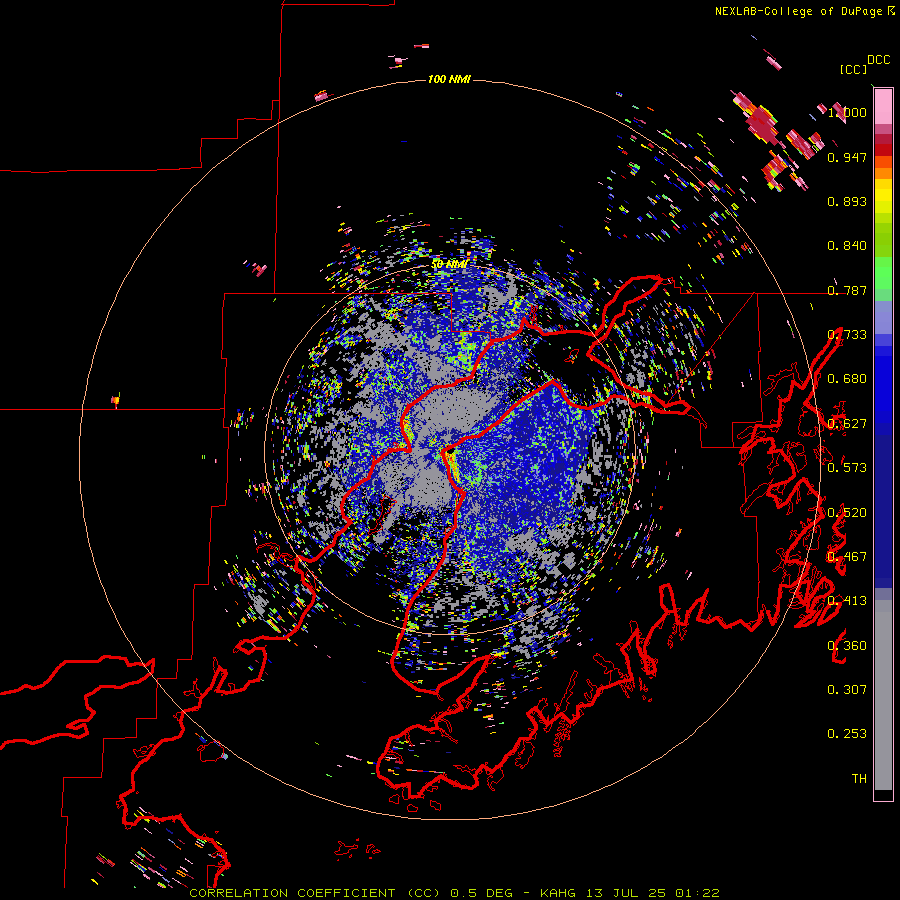Click the black TH segment of color bar
Viewport: 900px width, 900px height.
(x=883, y=795)
